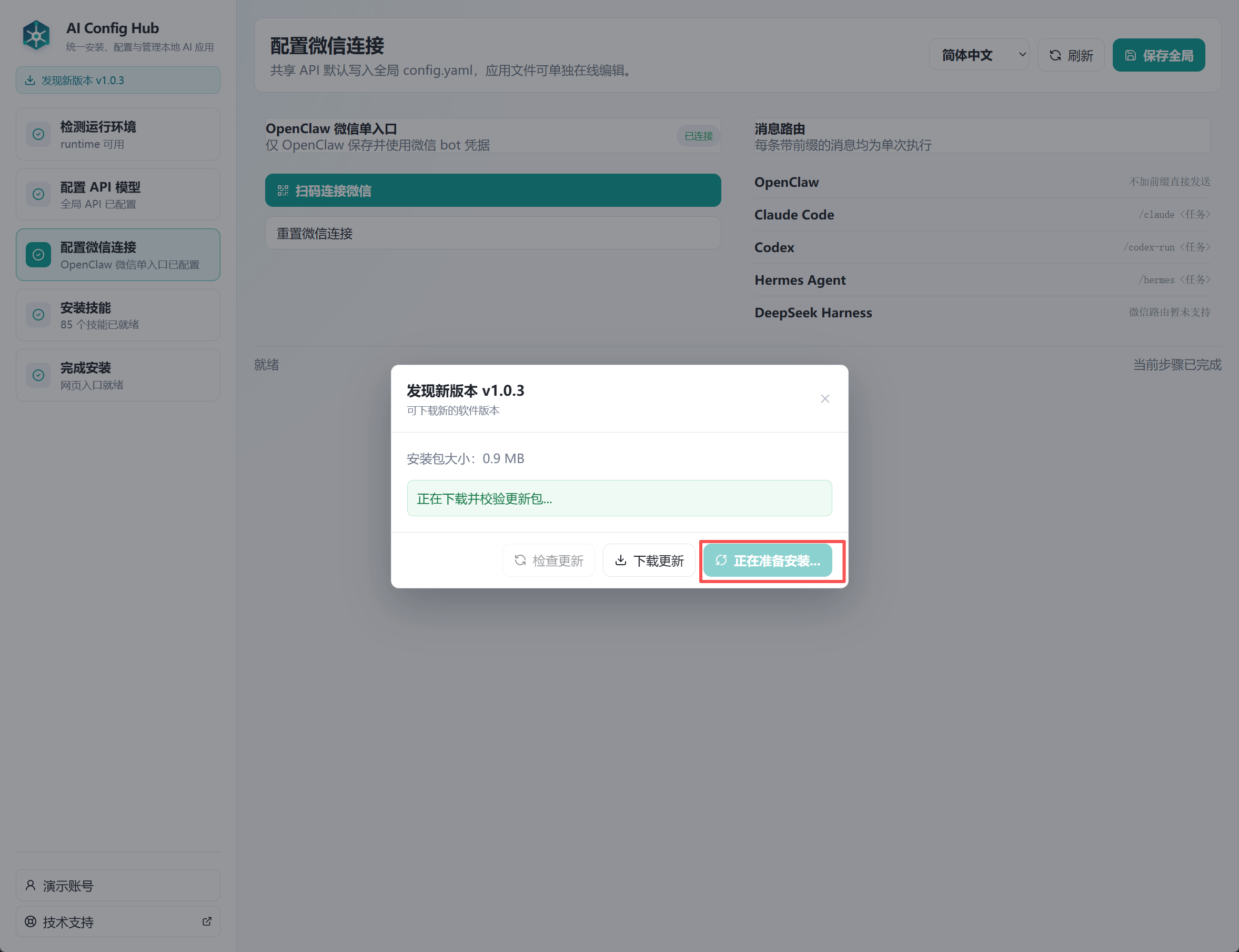Viewport: 1239px width, 952px height.
Task: Open the 完成安装 step
Action: 118,375
